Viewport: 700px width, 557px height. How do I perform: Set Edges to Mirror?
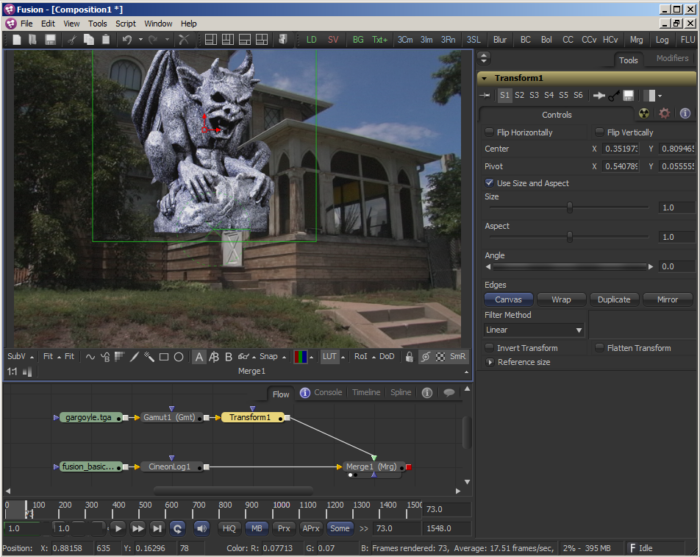point(667,299)
